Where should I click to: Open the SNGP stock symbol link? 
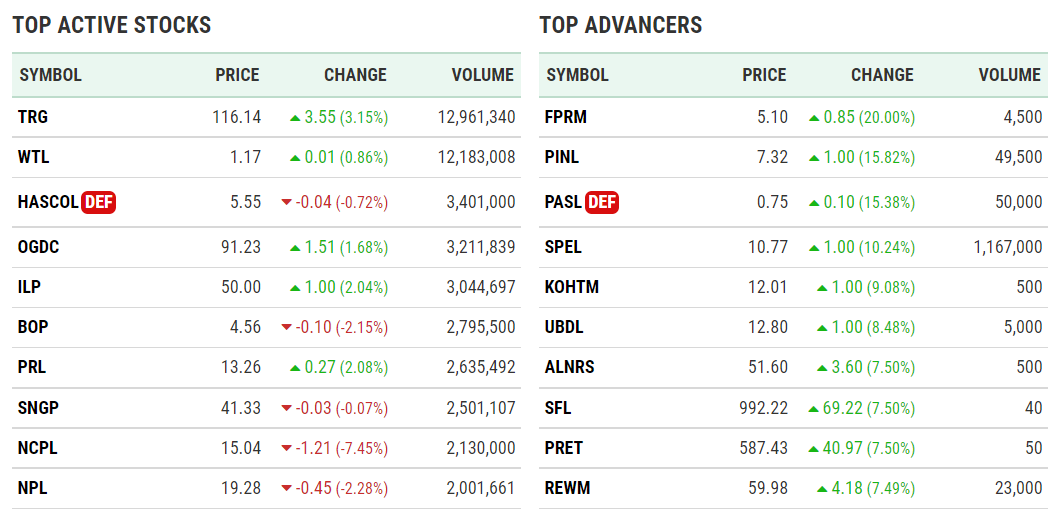(x=38, y=408)
